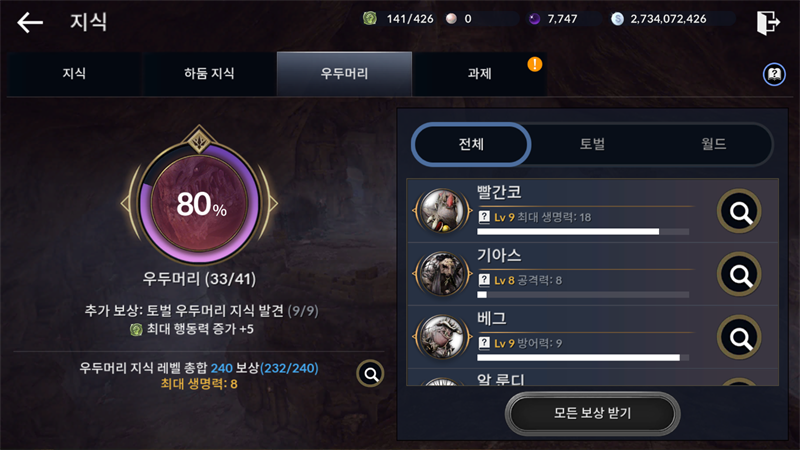Go back using the arrow icon

point(30,22)
